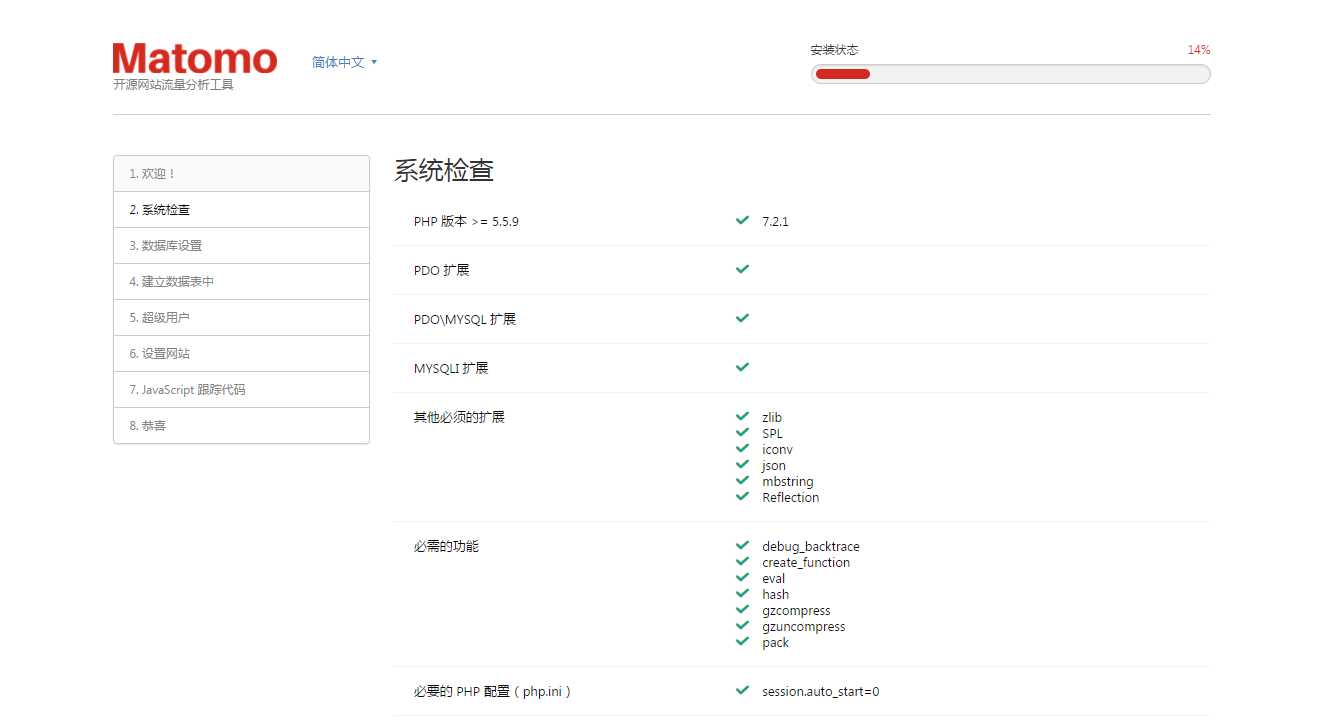Click the '必要的 PHP 配置（php.ini）' label
The height and width of the screenshot is (727, 1325).
493,692
